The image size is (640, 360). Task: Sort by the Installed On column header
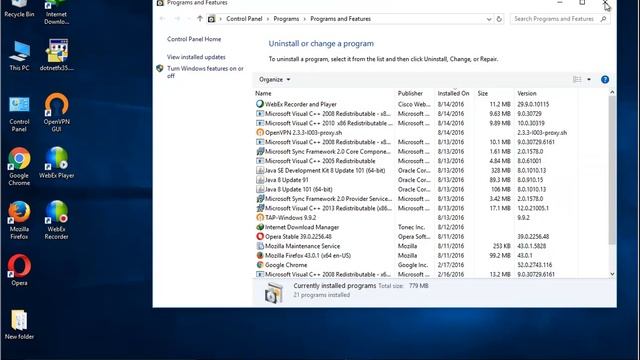click(454, 93)
